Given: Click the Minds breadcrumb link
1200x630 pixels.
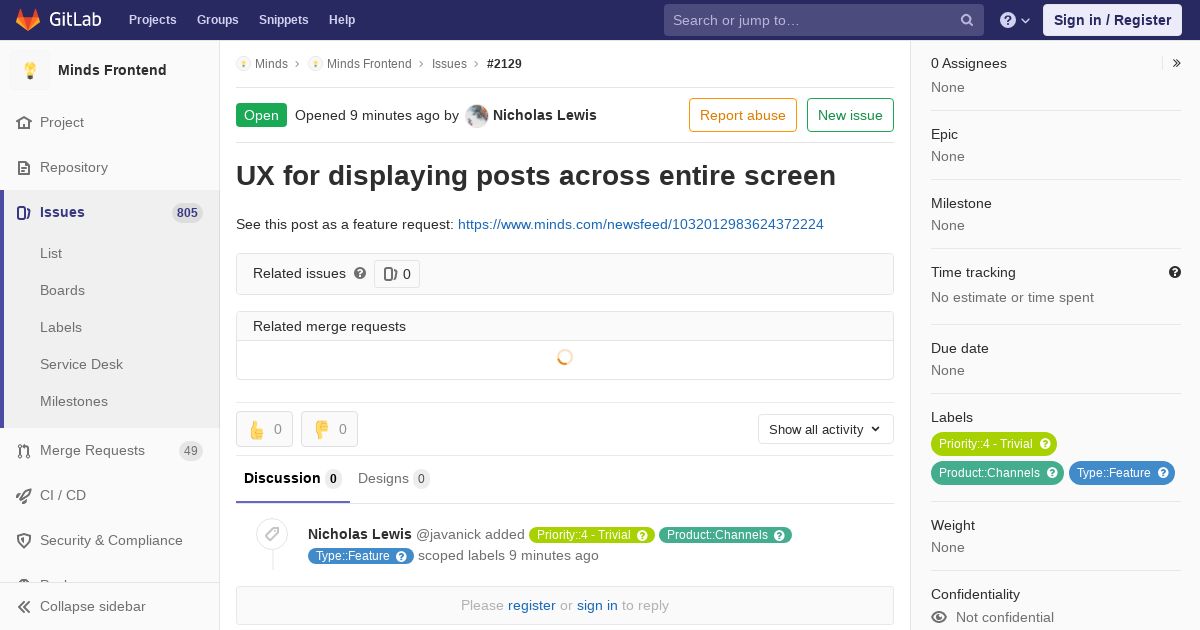Looking at the screenshot, I should 271,63.
